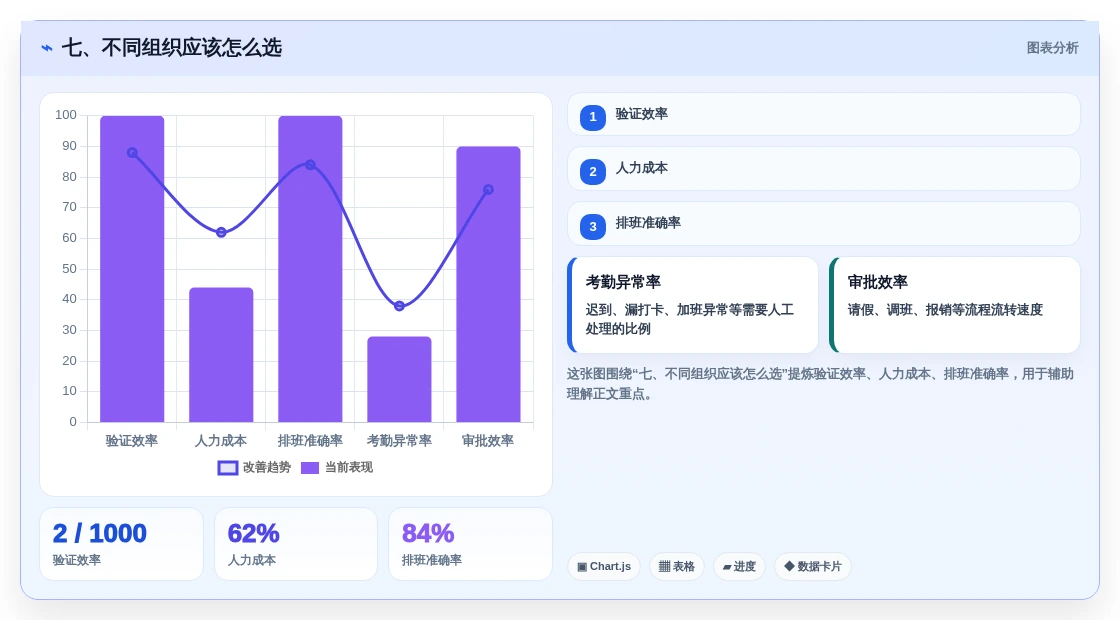Click the trend line point above 验证效率

pyautogui.click(x=132, y=153)
